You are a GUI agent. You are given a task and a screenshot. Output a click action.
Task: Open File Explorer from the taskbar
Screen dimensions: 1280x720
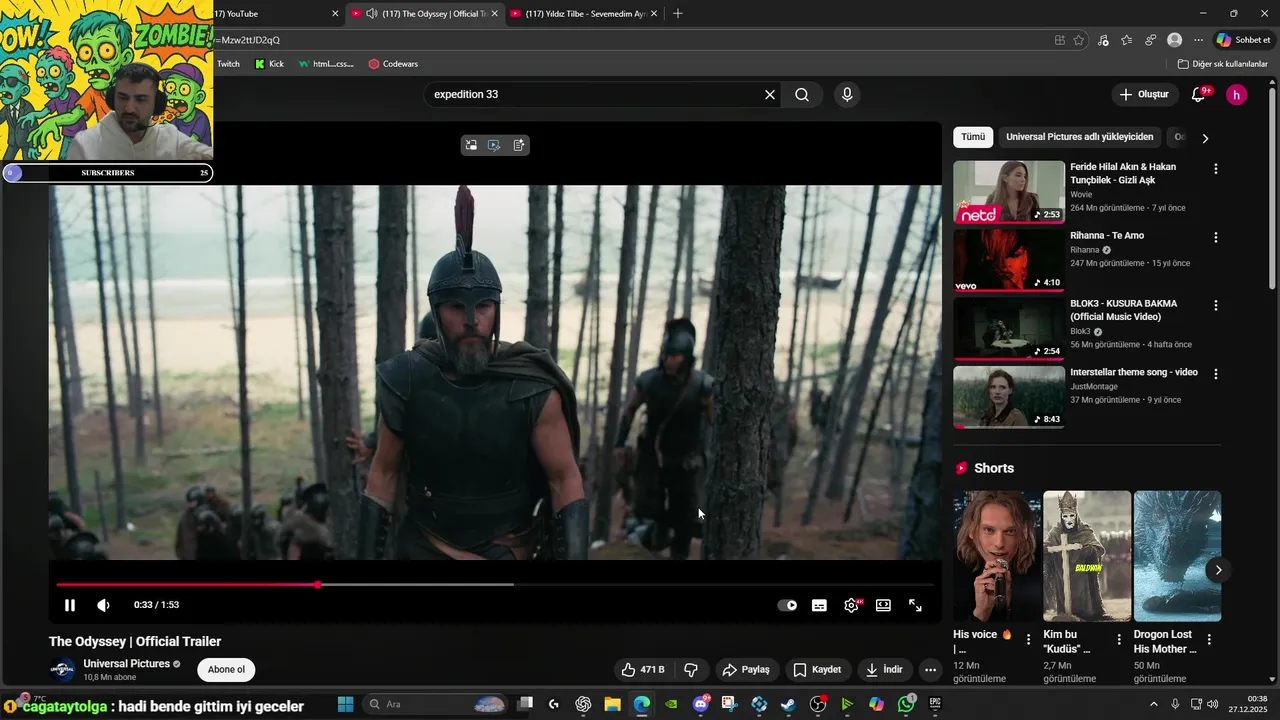click(612, 704)
